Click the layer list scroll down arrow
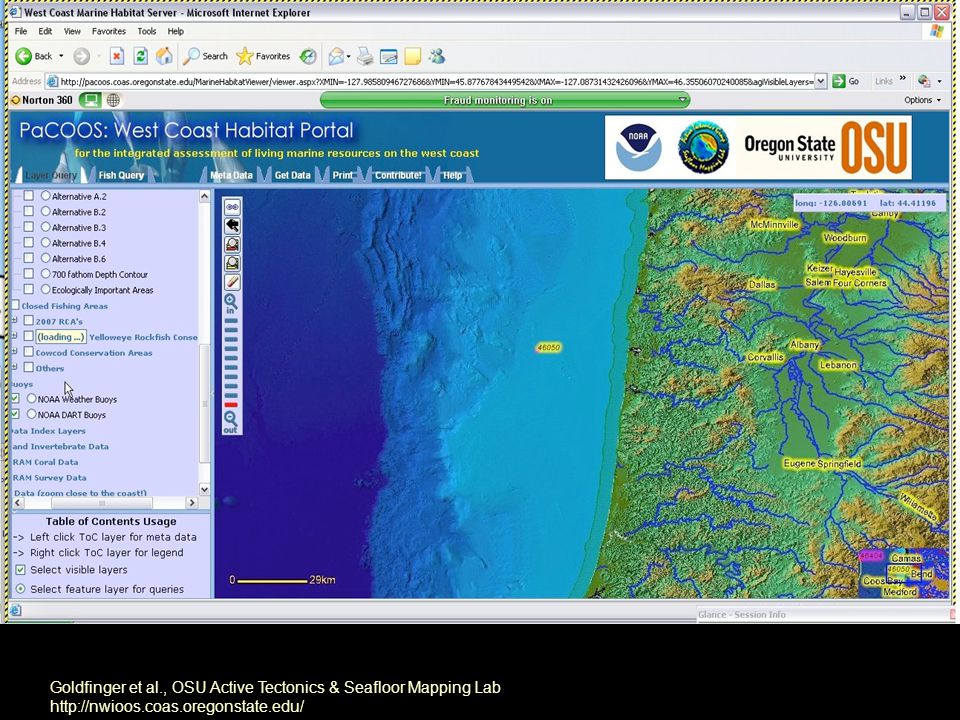This screenshot has height=720, width=960. pos(204,489)
